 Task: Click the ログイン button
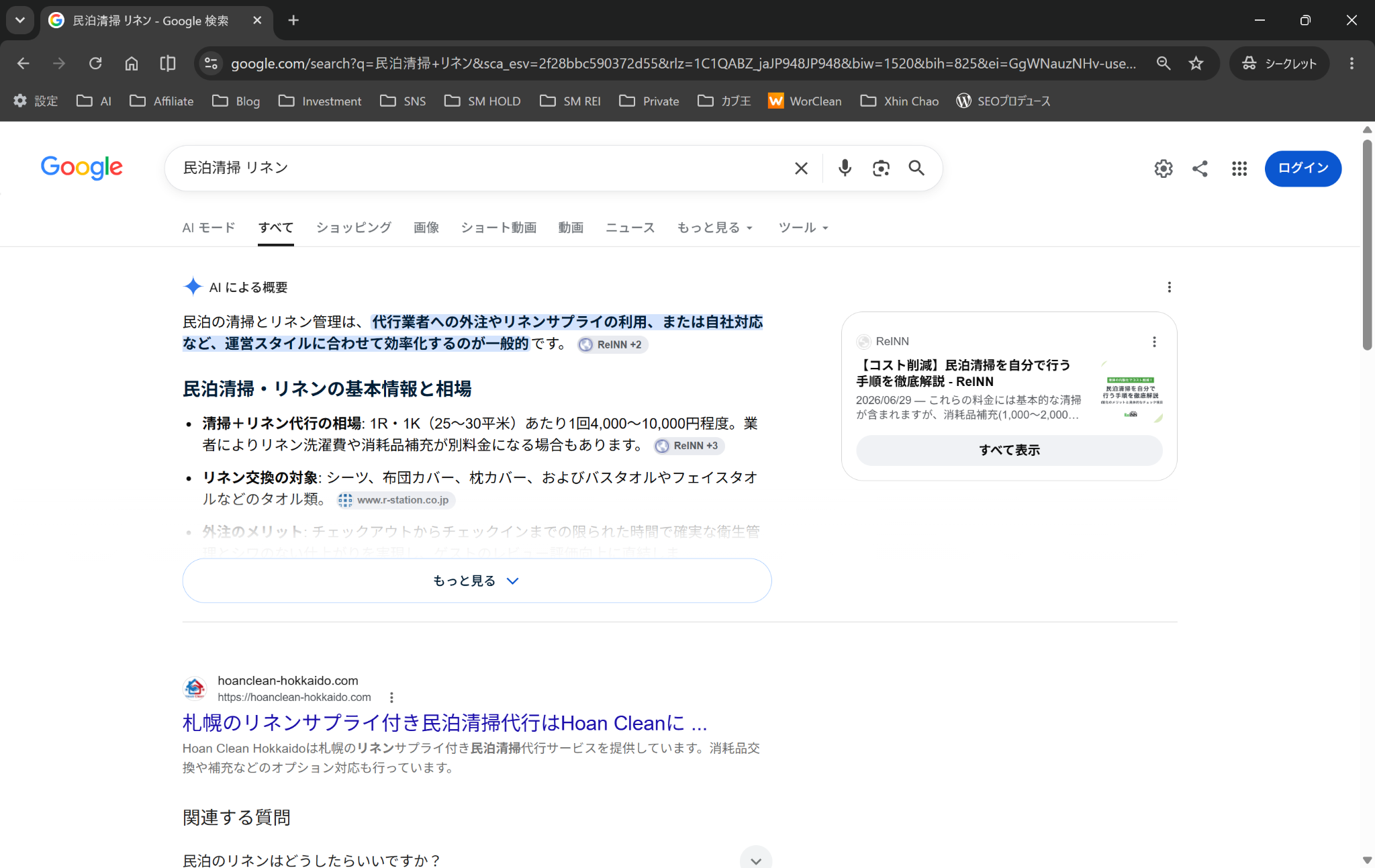[1302, 168]
